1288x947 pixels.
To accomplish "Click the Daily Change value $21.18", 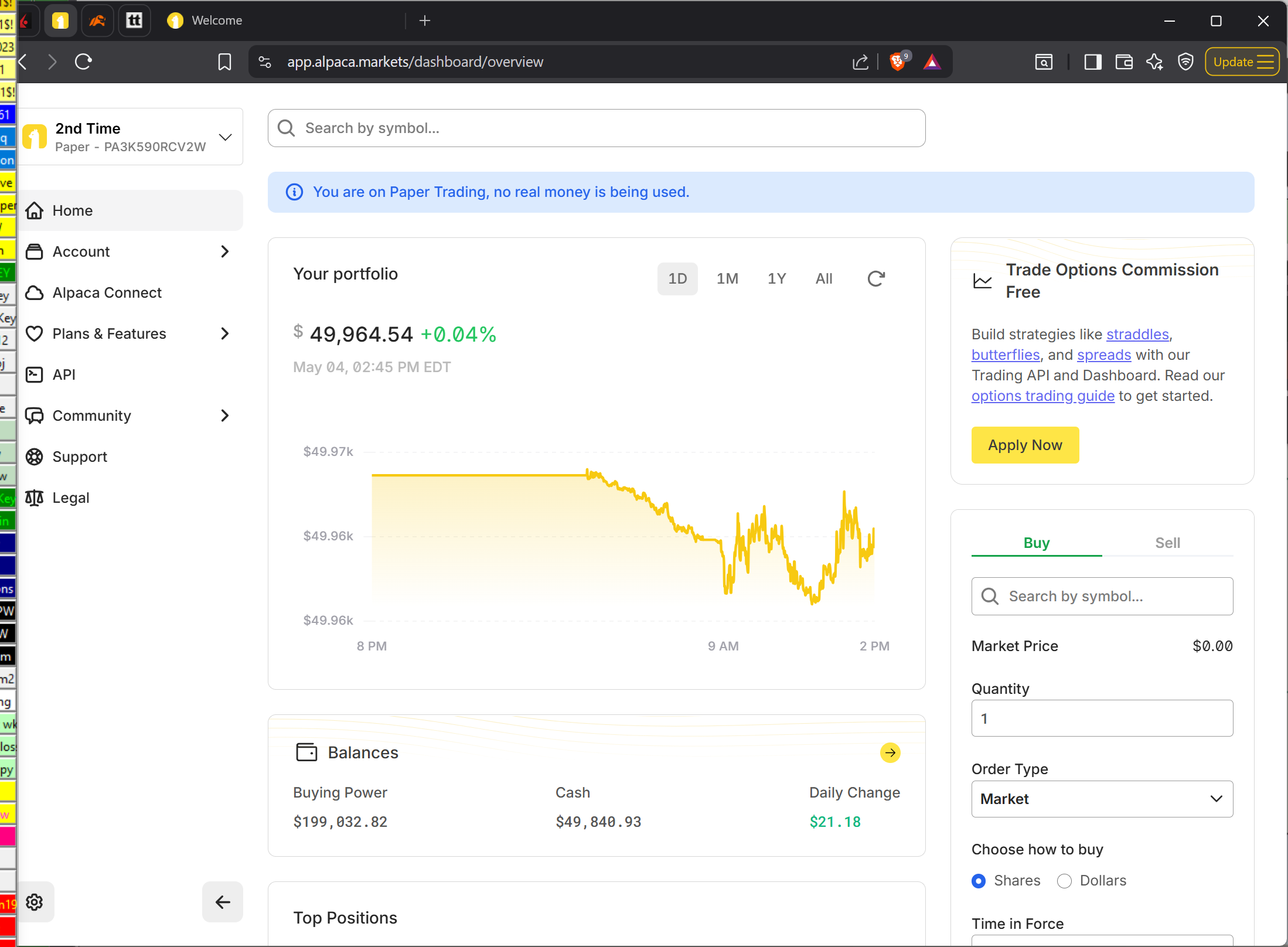I will pyautogui.click(x=835, y=822).
